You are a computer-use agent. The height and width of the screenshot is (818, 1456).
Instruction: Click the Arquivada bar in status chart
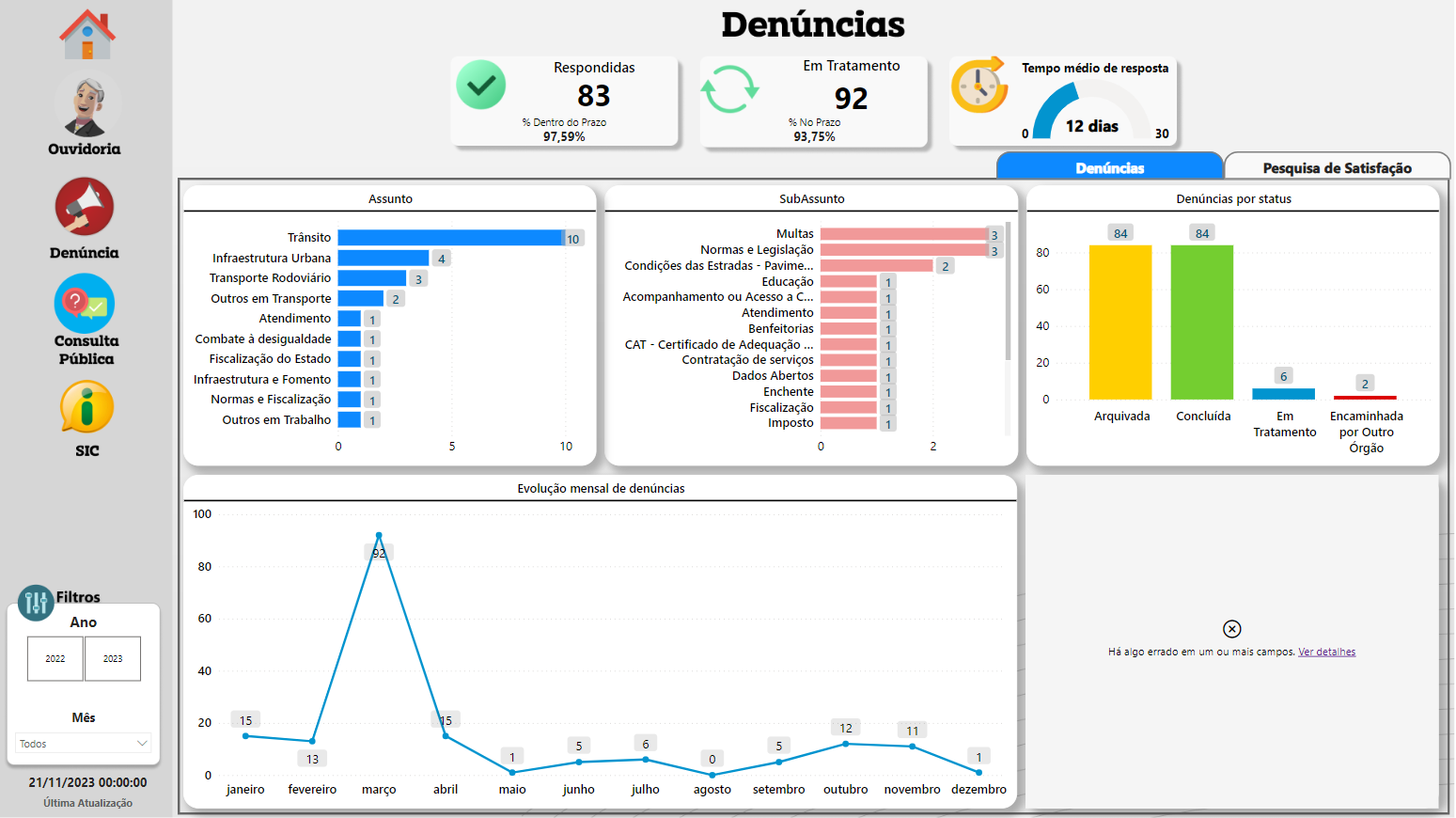click(1120, 320)
